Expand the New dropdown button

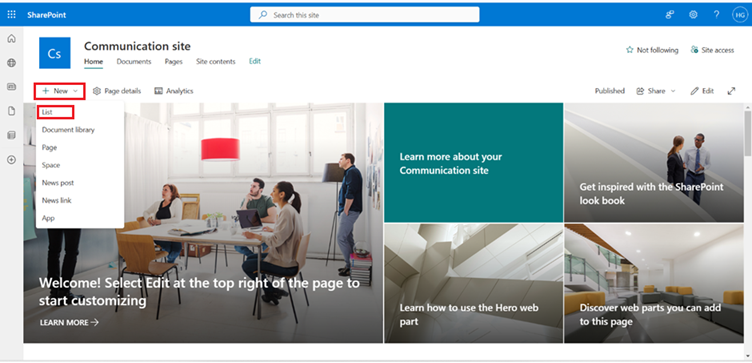[x=60, y=91]
